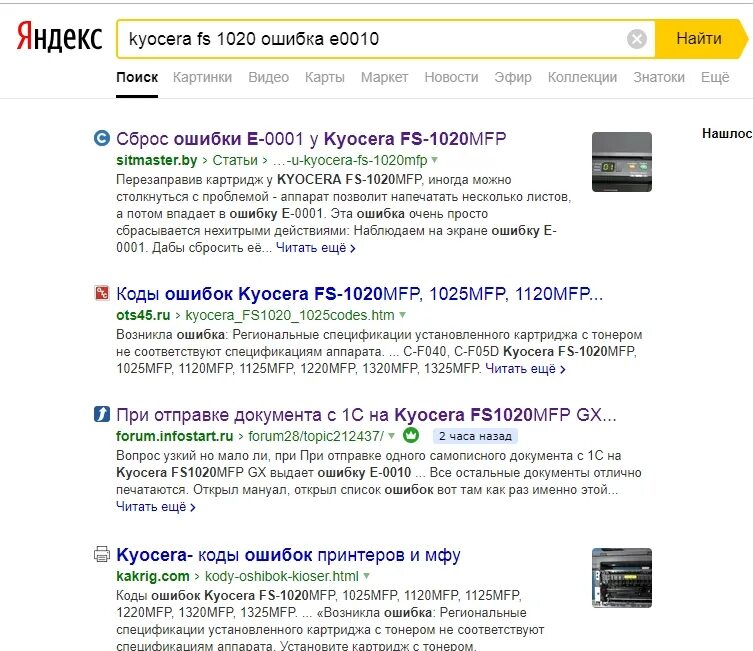This screenshot has width=753, height=651.
Task: Open the forum.infostart.ru domain link
Action: tap(175, 436)
